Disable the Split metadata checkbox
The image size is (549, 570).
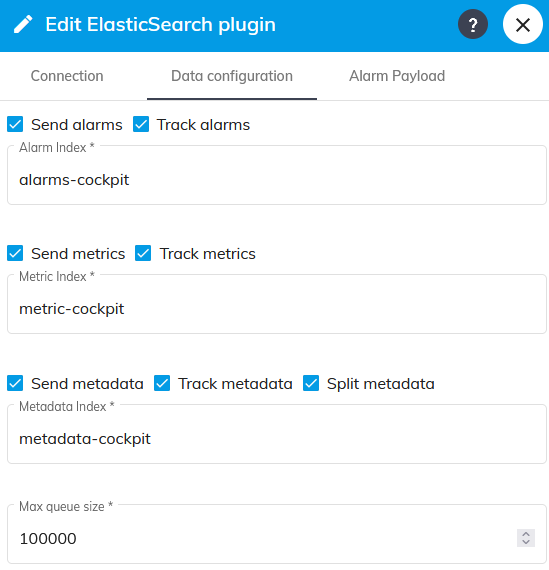point(311,384)
